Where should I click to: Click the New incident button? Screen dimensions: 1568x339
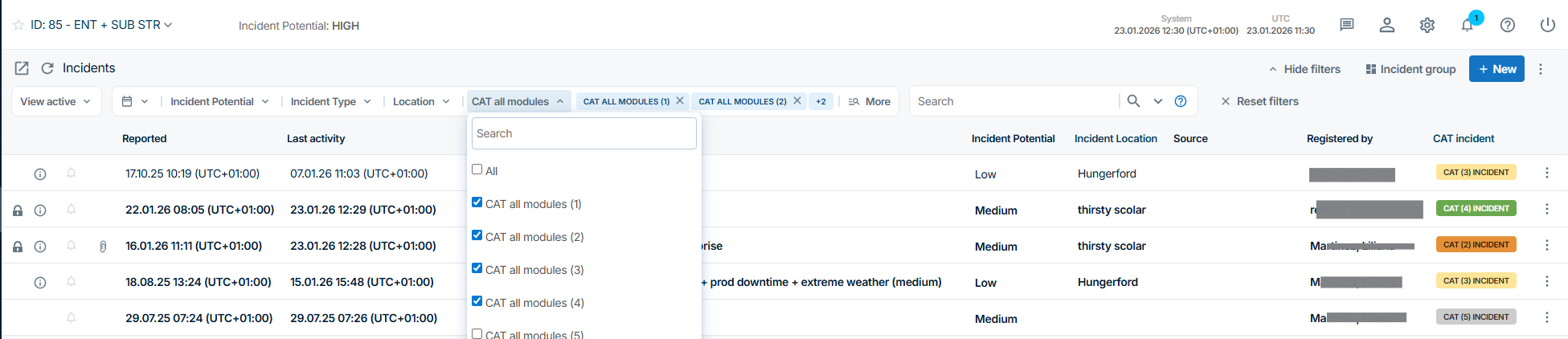click(x=1496, y=69)
